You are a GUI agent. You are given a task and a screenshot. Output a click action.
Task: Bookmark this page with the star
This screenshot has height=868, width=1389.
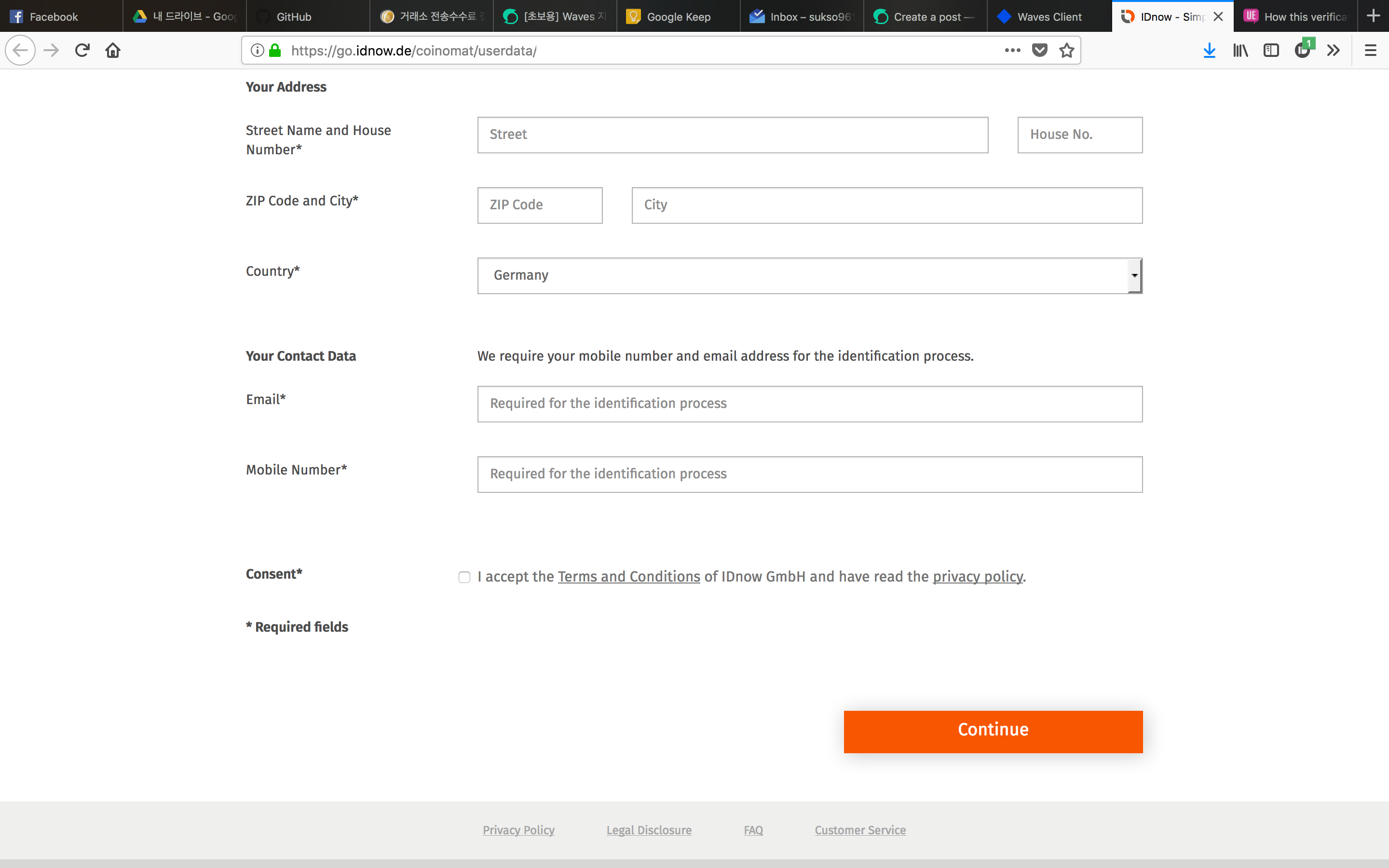point(1066,51)
